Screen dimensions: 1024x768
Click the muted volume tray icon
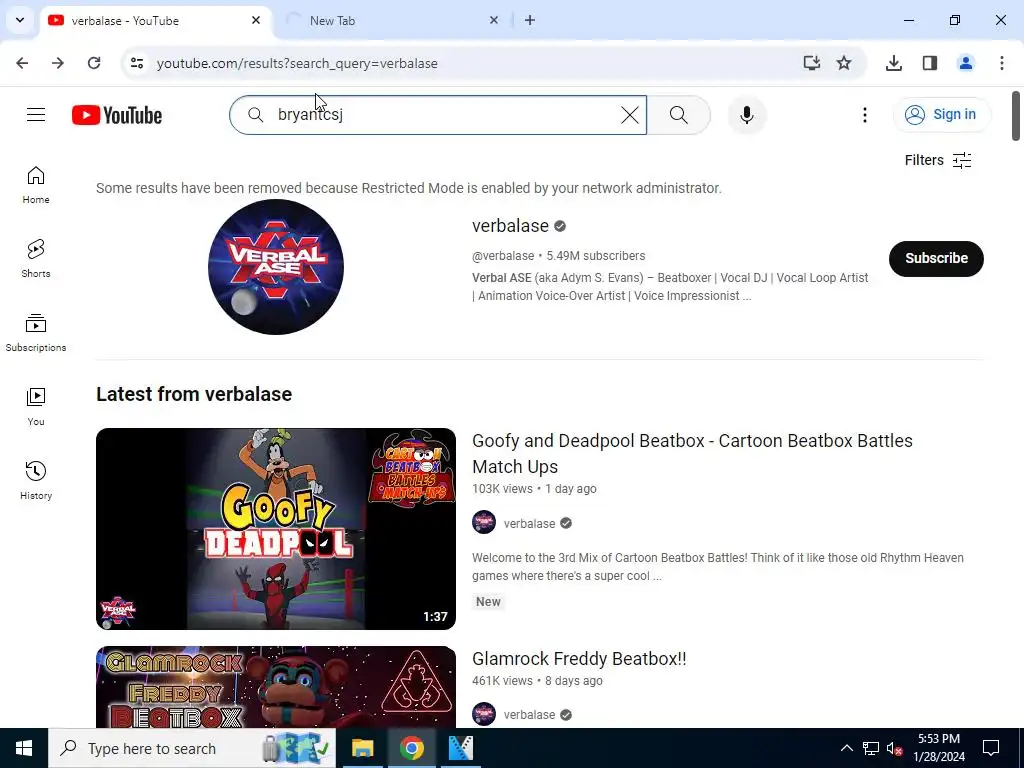coord(895,748)
